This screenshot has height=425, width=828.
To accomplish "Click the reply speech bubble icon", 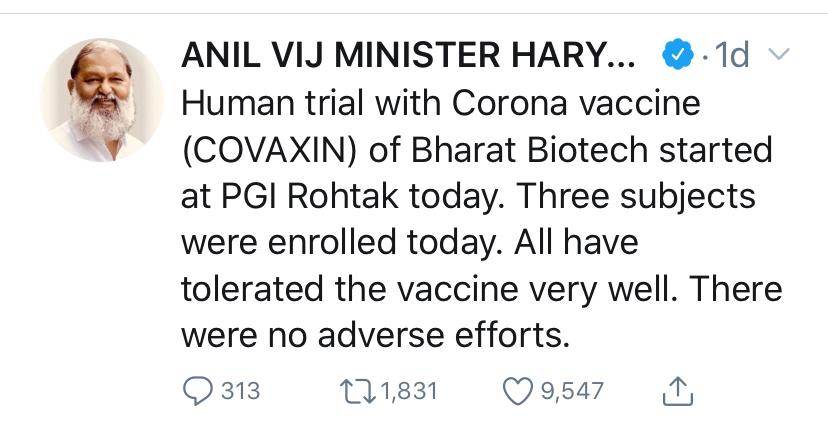I will (197, 391).
